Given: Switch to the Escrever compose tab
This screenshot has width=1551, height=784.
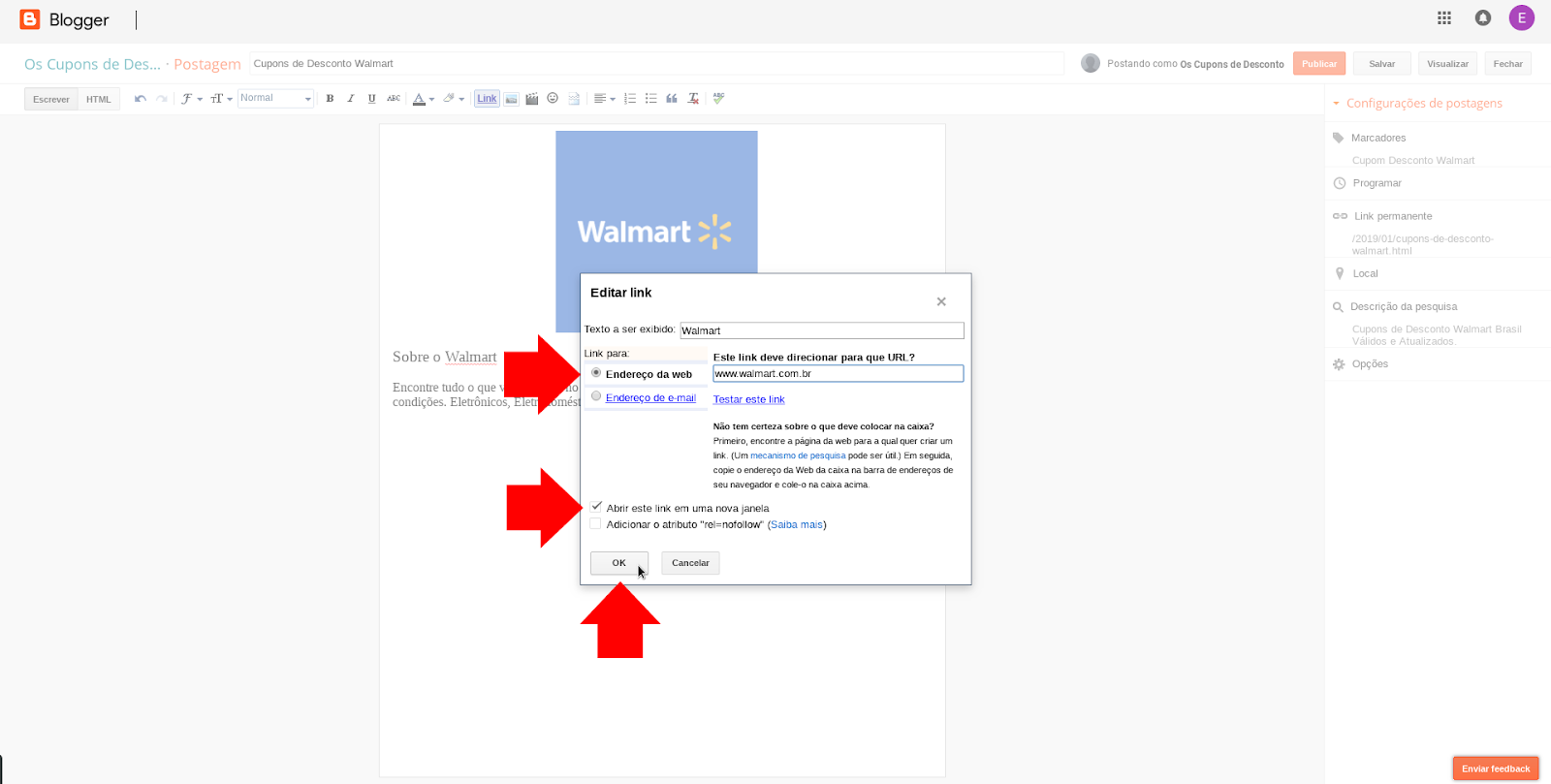Looking at the screenshot, I should (51, 99).
